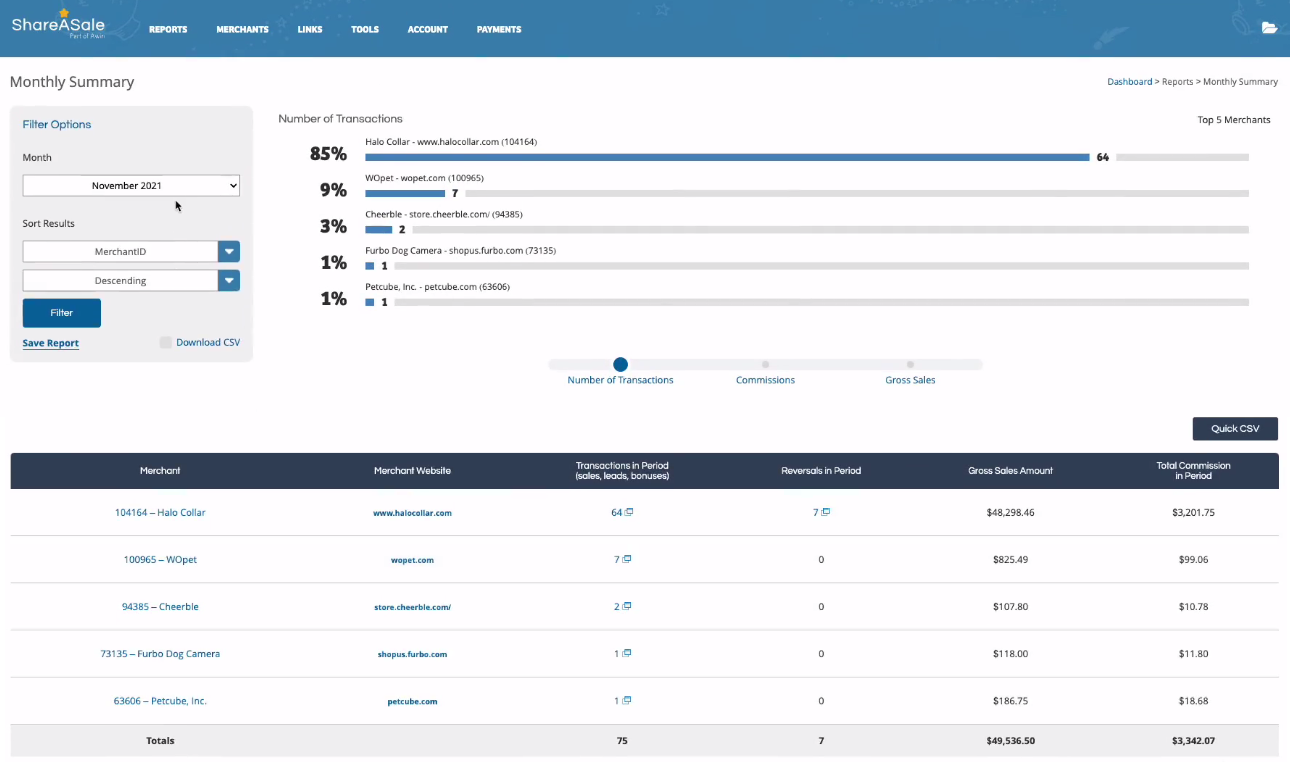
Task: Click the Monthly Summary page heading
Action: point(72,82)
